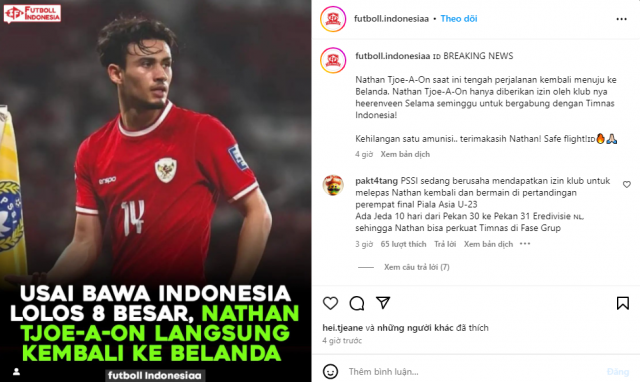Follow the account via Theo dõi

(x=459, y=19)
